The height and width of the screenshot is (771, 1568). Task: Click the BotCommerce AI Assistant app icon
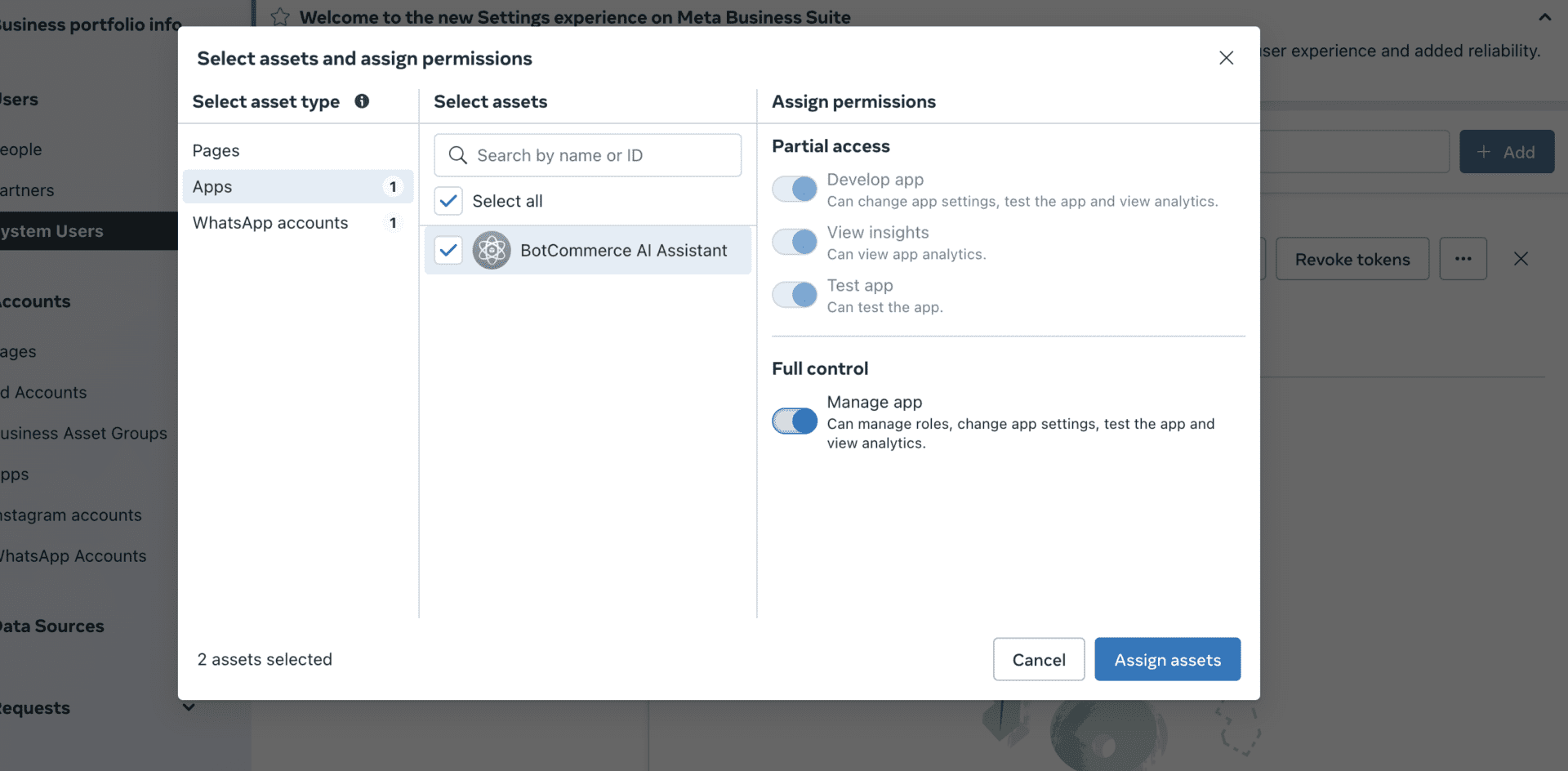(x=492, y=251)
